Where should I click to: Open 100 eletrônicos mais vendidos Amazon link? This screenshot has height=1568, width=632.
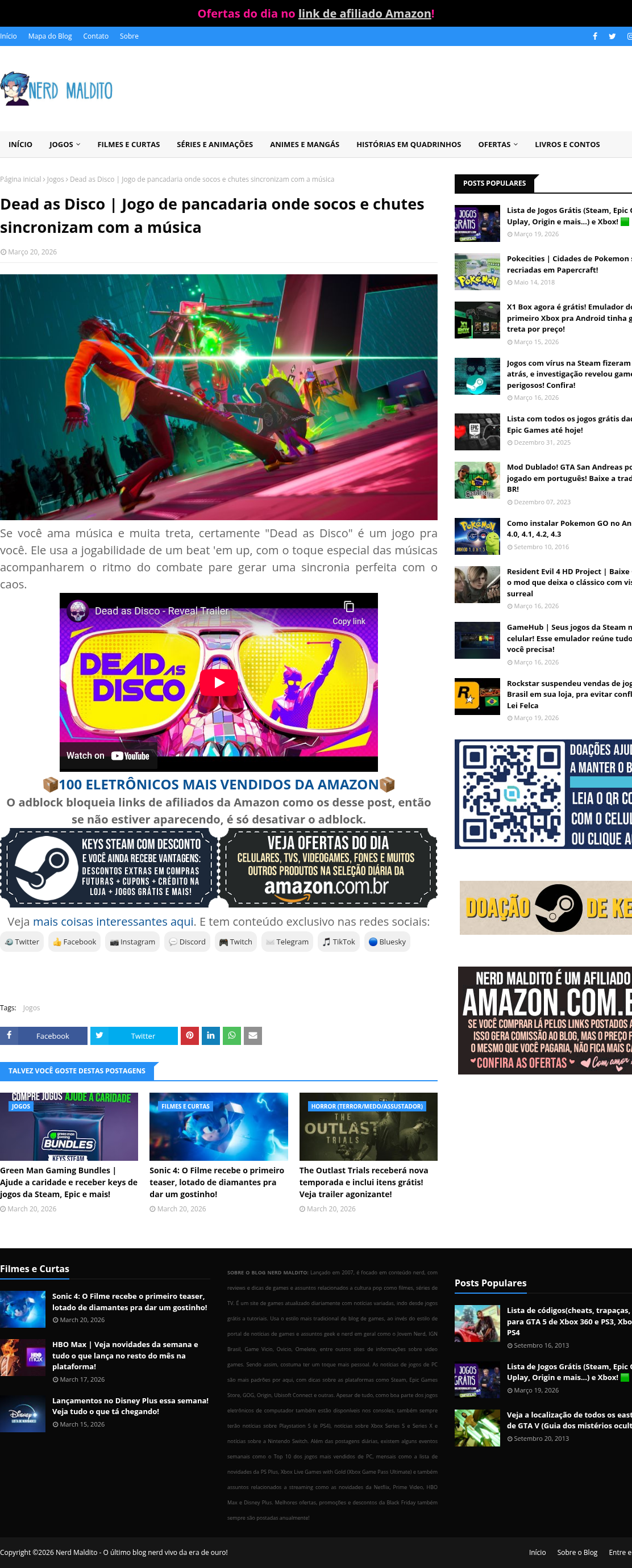(219, 785)
